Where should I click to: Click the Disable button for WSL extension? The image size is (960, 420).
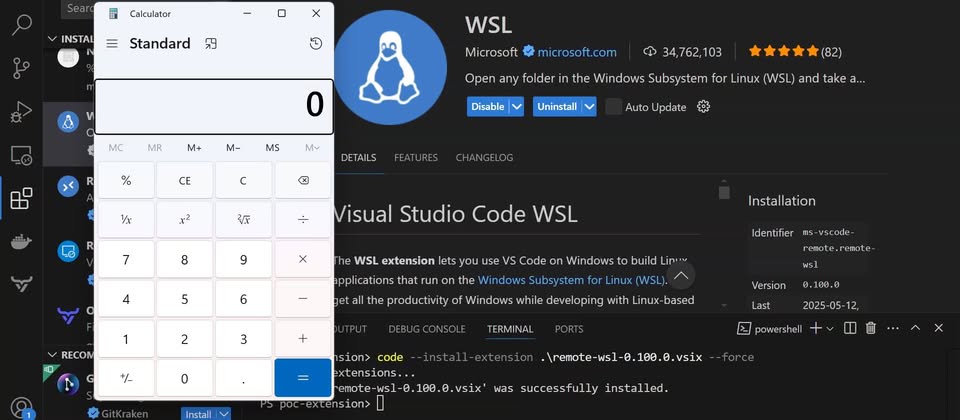coord(488,107)
